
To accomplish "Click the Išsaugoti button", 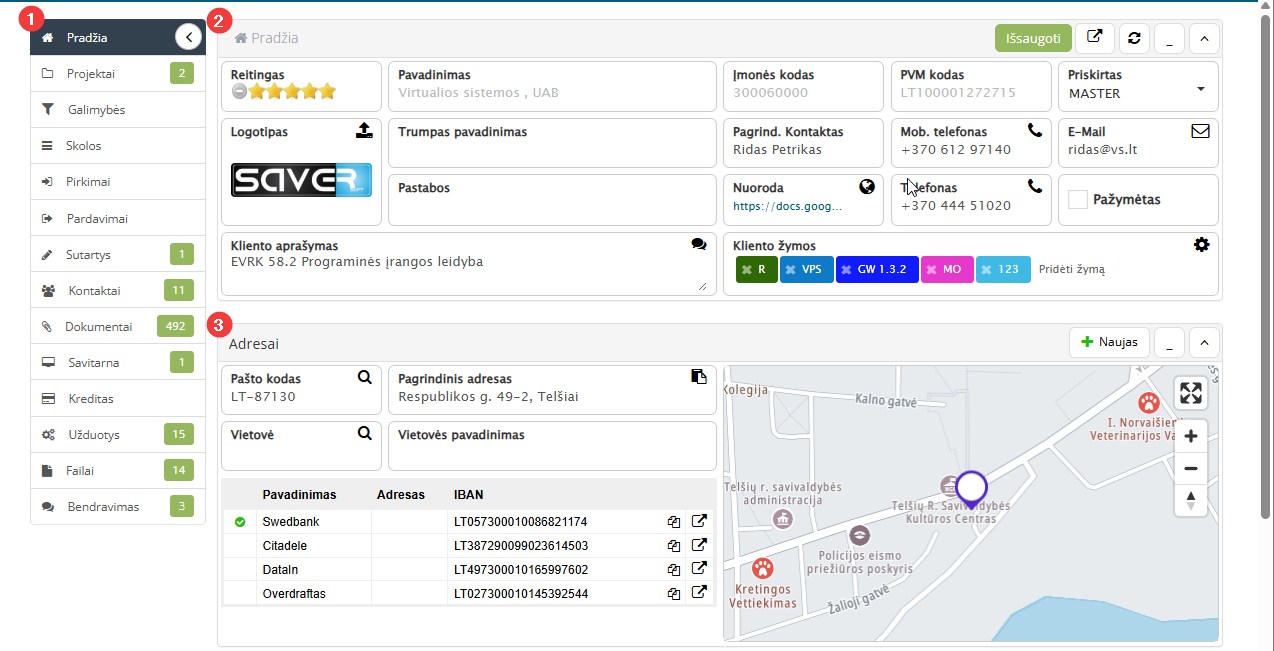I will 1033,38.
